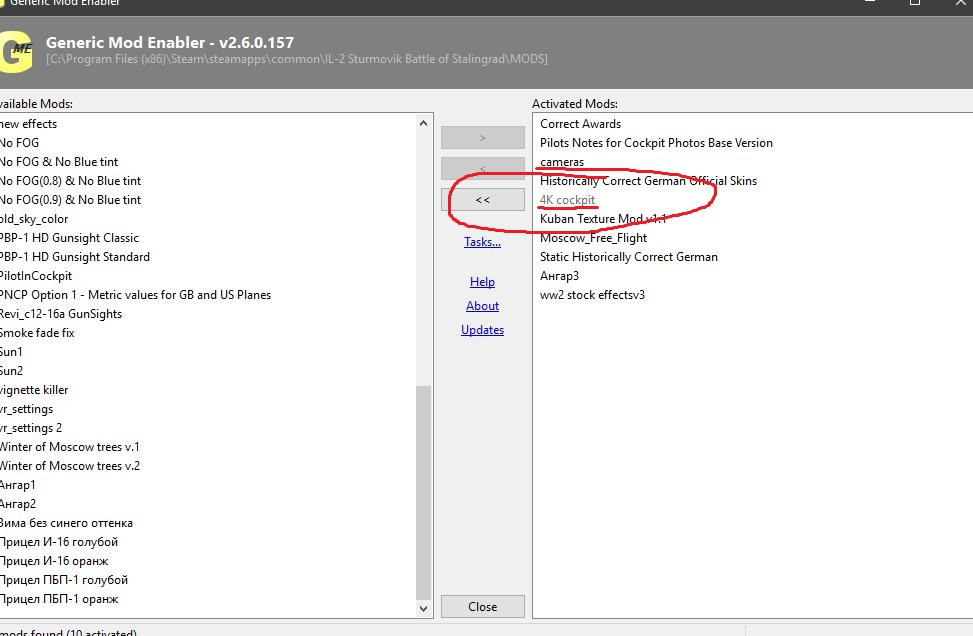Select 'ww2 stock effectsv3' activated mod
Screen dimensions: 973x636
tap(592, 295)
